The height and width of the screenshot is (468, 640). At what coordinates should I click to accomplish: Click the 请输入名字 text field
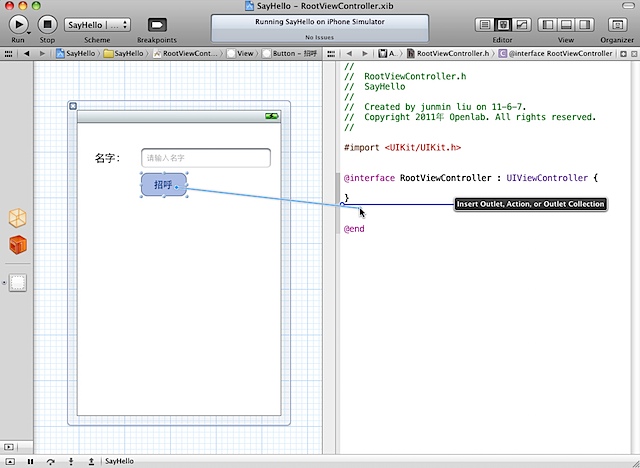point(205,158)
